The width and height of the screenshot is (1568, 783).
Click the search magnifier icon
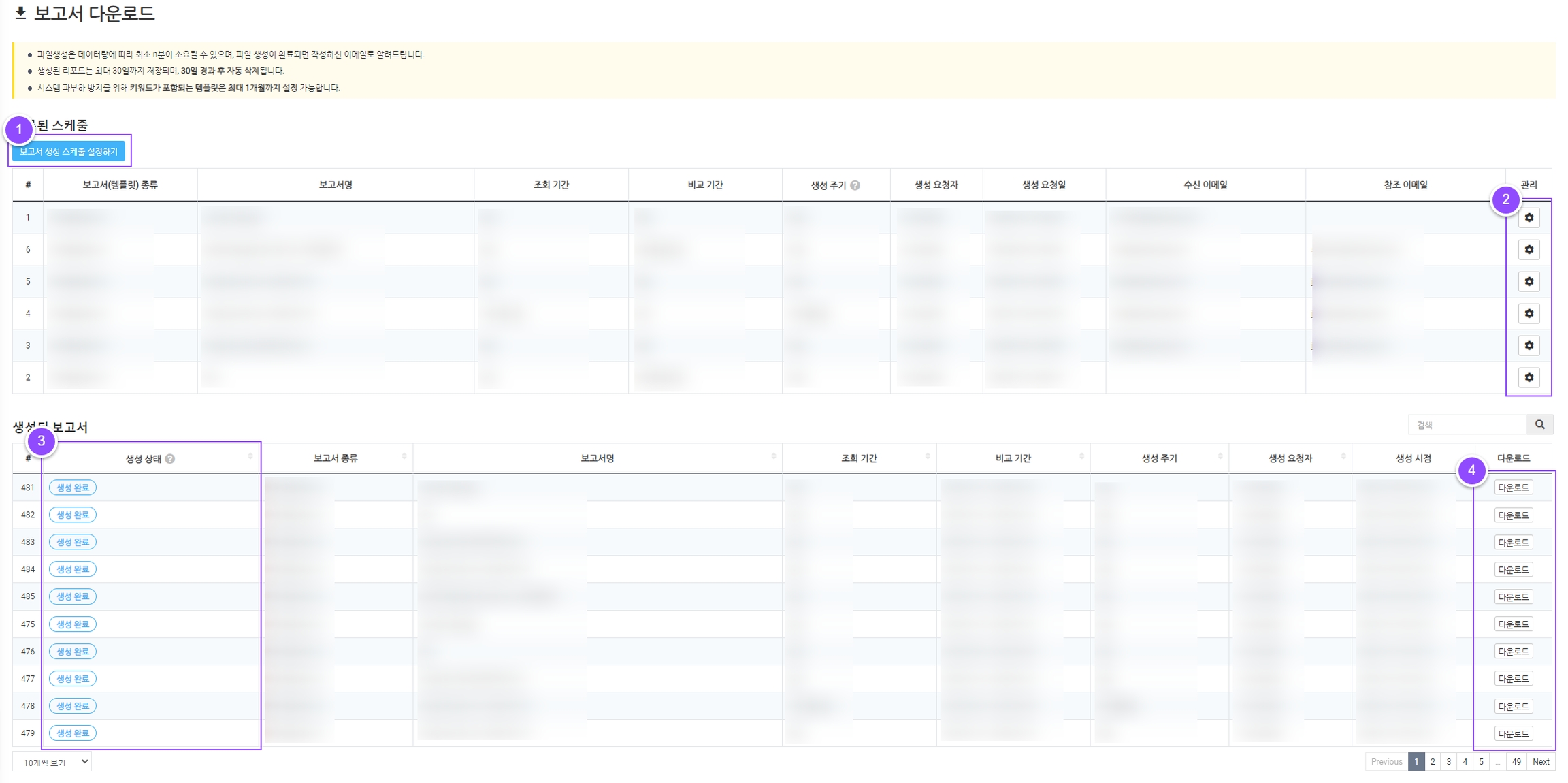click(x=1539, y=425)
